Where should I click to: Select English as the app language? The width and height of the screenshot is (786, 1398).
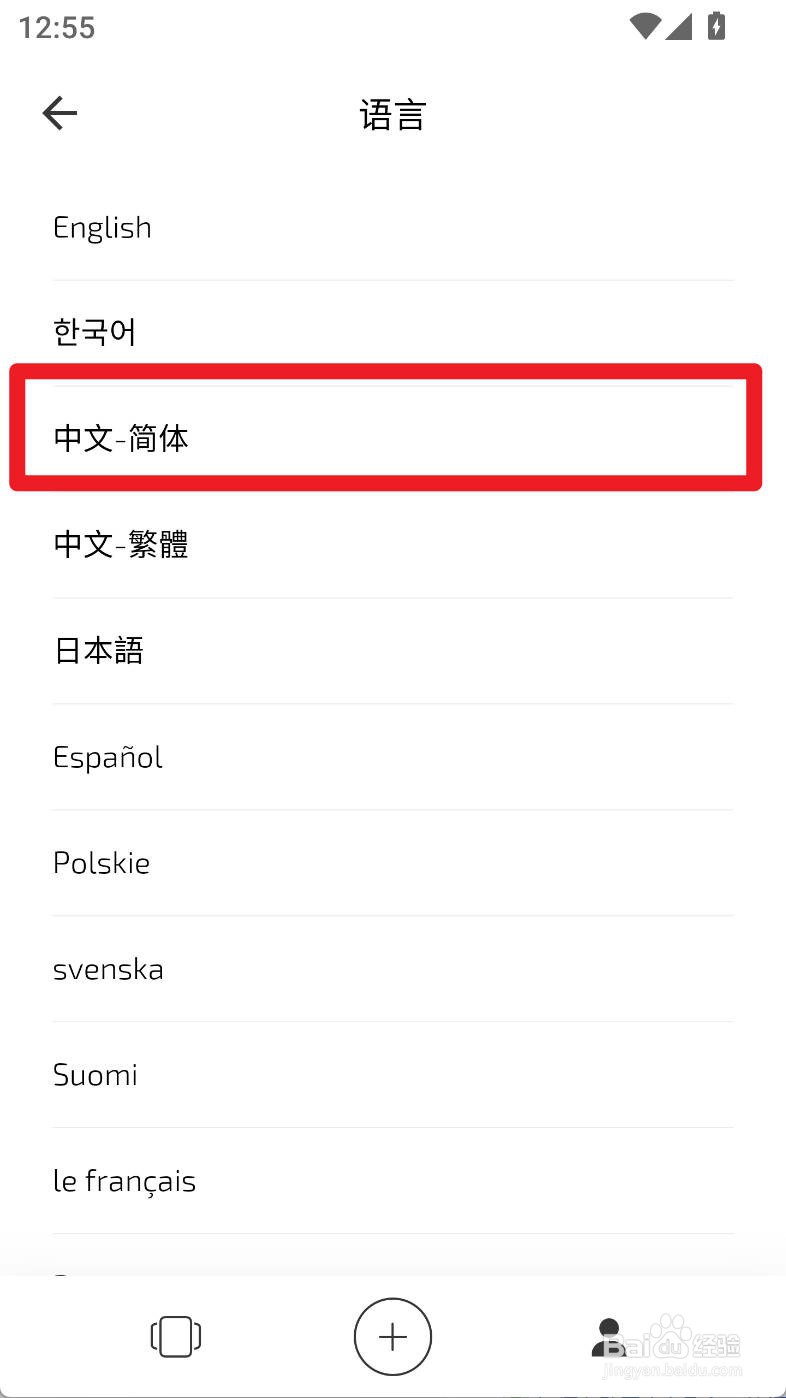(102, 227)
